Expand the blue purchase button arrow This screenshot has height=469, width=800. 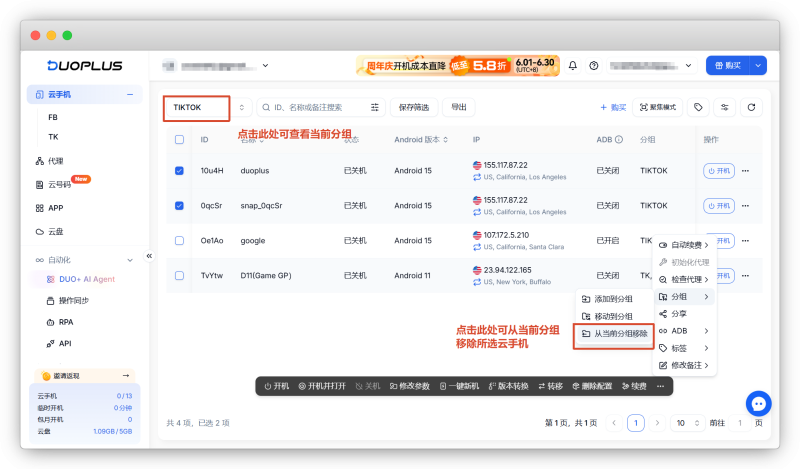tap(758, 65)
